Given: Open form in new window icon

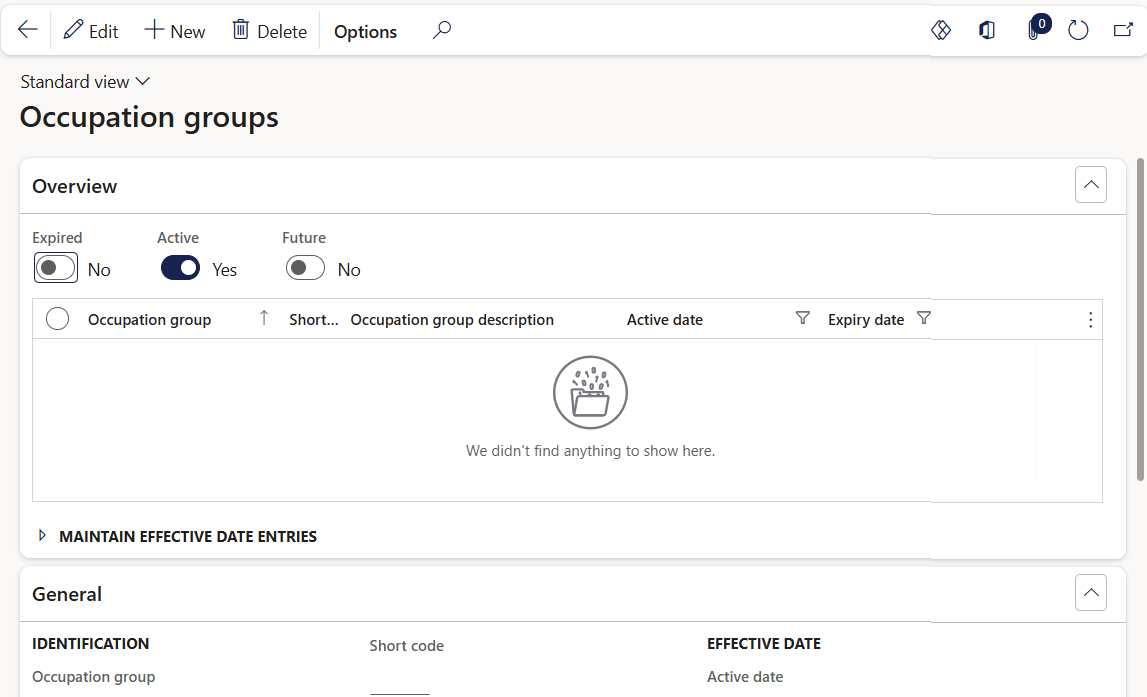Looking at the screenshot, I should 1123,31.
